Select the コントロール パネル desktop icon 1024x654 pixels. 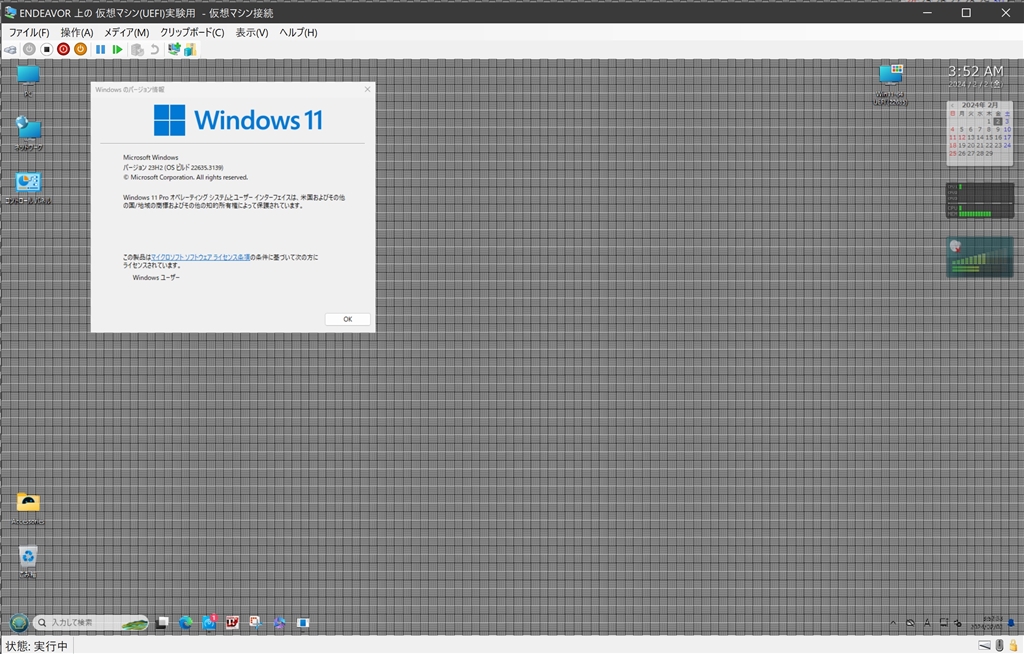click(x=28, y=188)
